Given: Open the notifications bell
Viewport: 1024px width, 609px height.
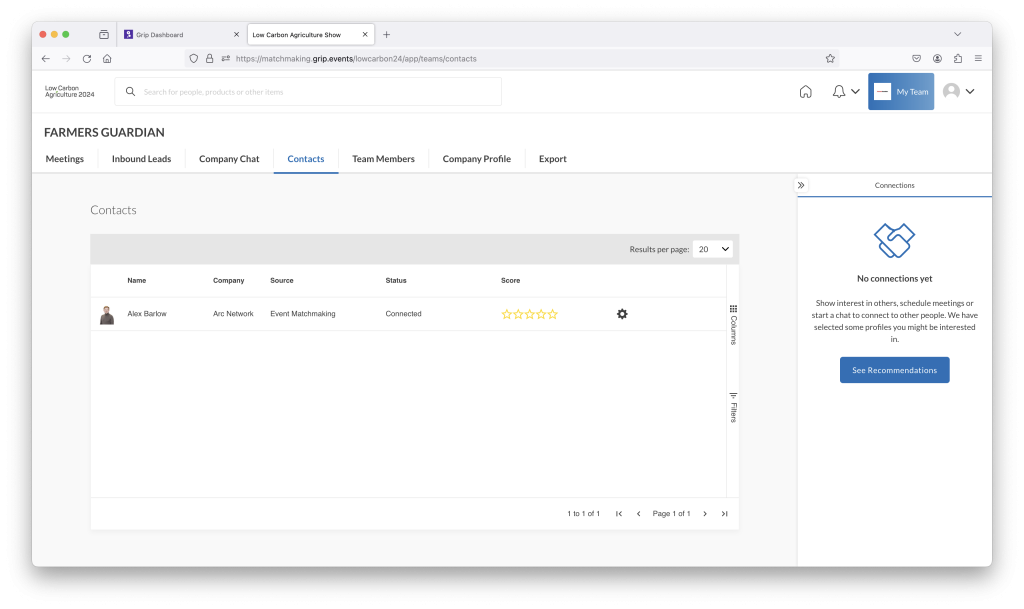Looking at the screenshot, I should point(839,92).
